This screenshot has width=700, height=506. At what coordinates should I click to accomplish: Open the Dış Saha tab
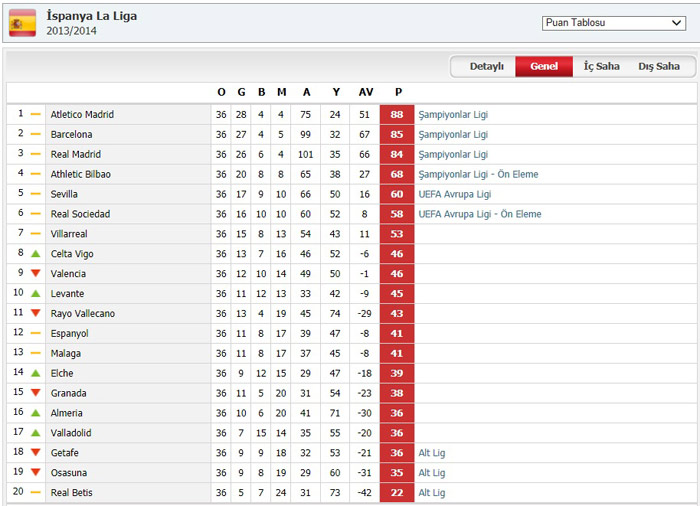pyautogui.click(x=659, y=67)
